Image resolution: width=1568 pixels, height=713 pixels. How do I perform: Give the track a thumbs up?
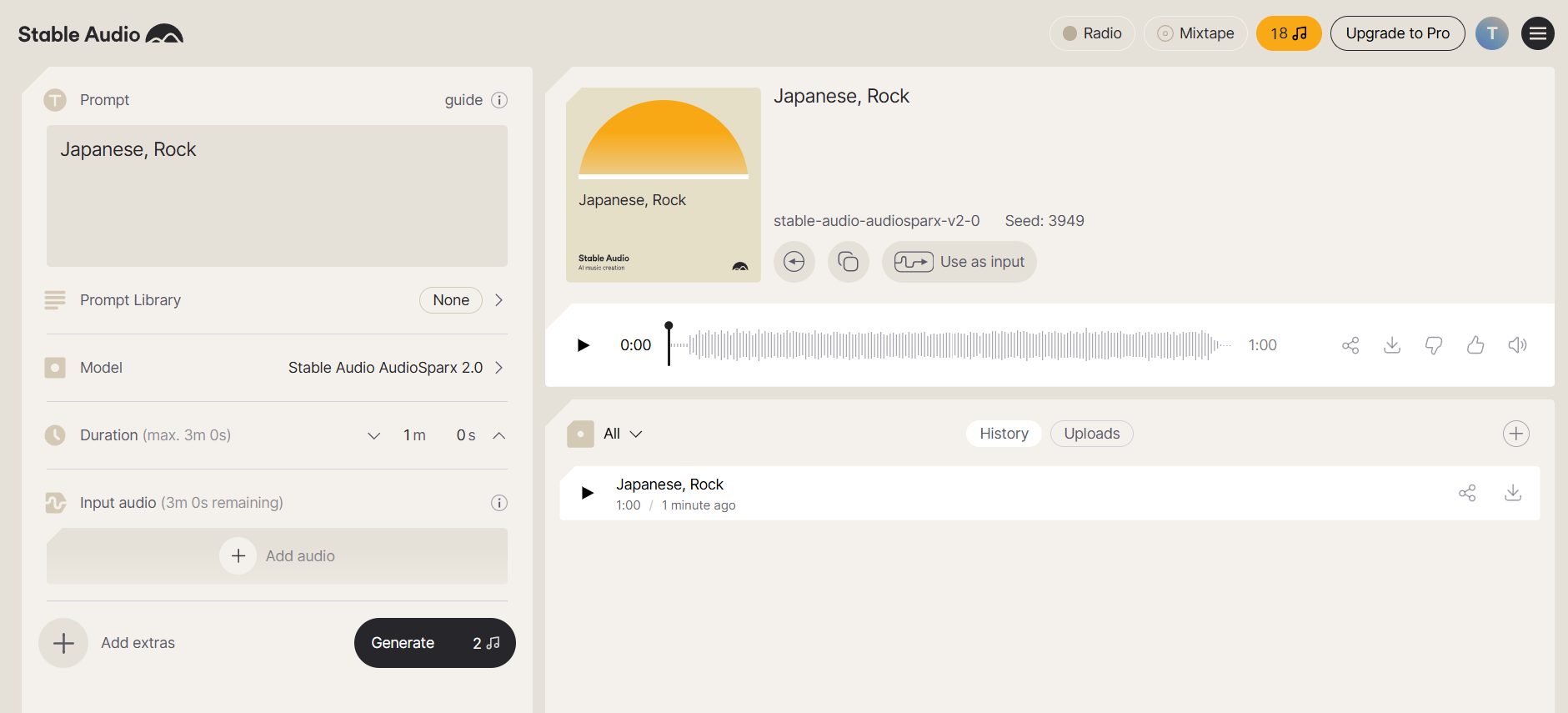point(1475,345)
